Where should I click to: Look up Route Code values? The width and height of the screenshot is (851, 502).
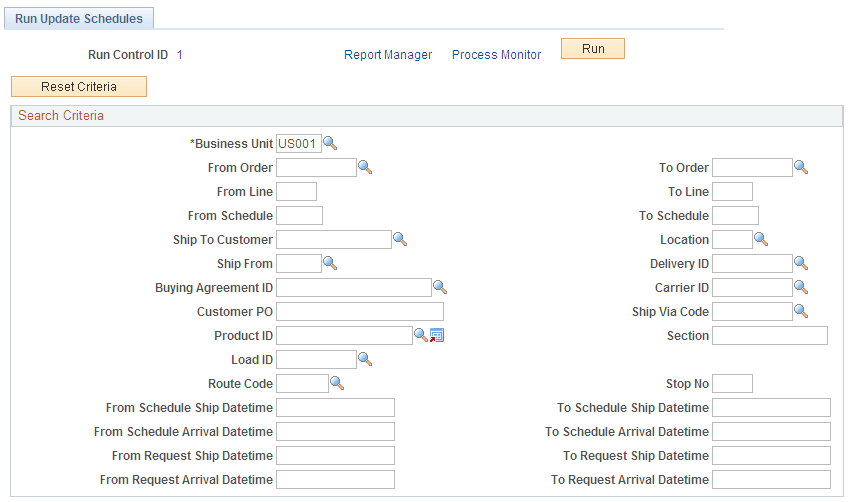[x=337, y=383]
